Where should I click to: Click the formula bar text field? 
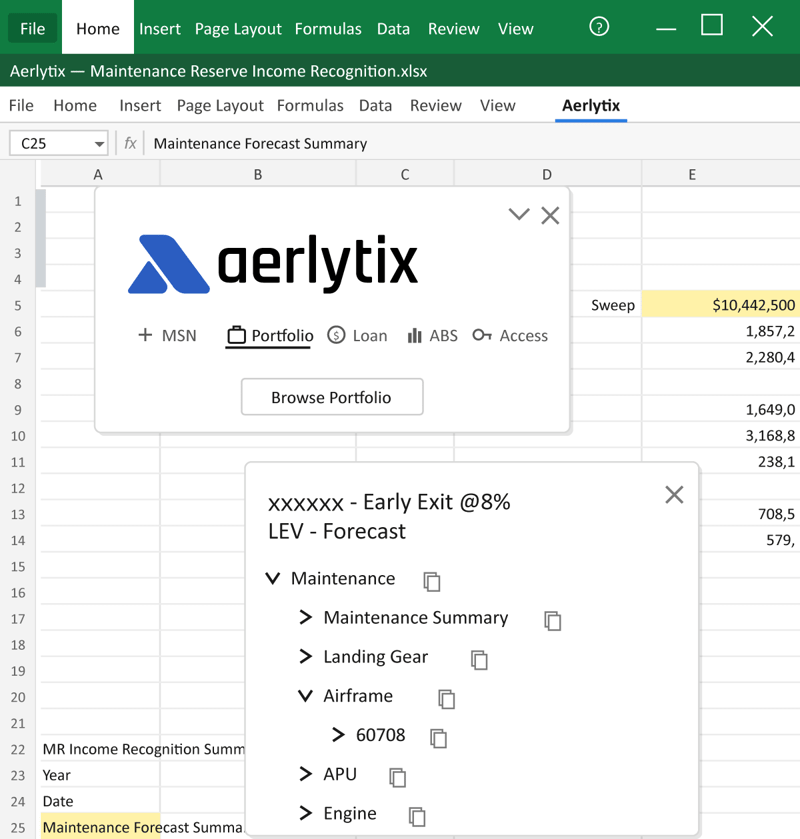tap(474, 143)
